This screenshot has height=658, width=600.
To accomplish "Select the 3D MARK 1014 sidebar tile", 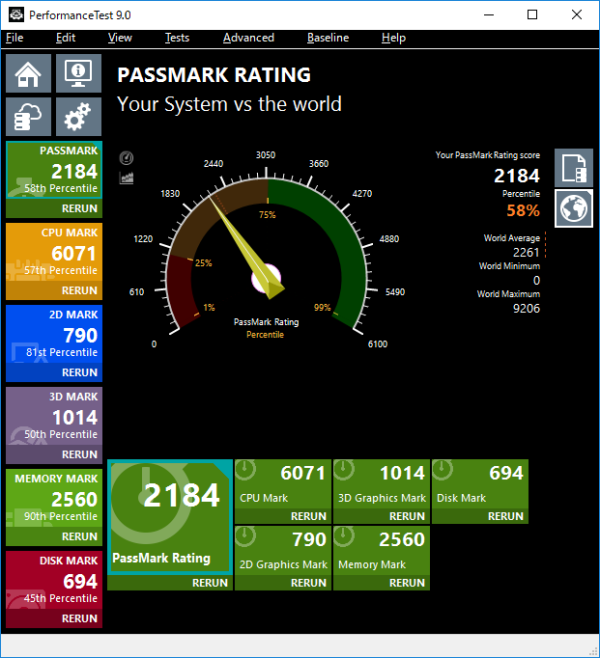I will 54,416.
